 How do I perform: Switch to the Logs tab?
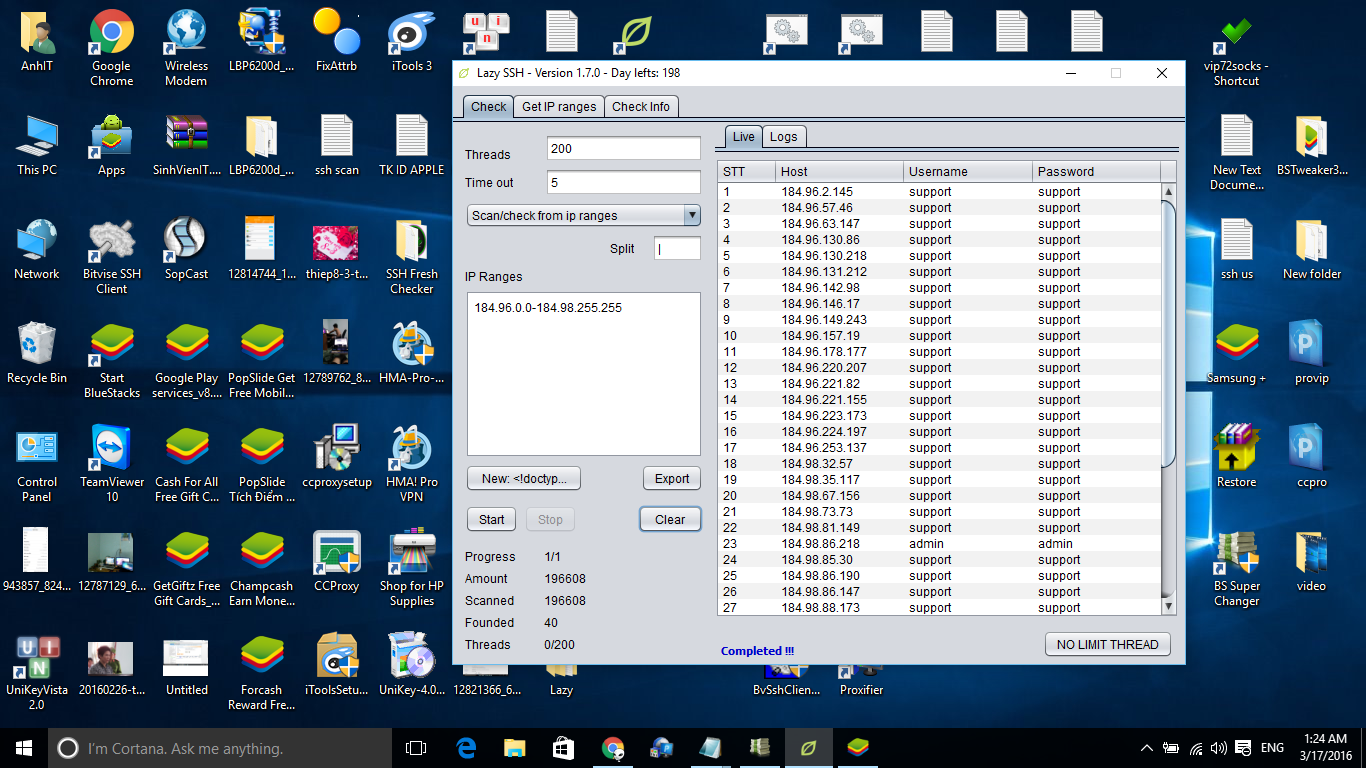[783, 137]
